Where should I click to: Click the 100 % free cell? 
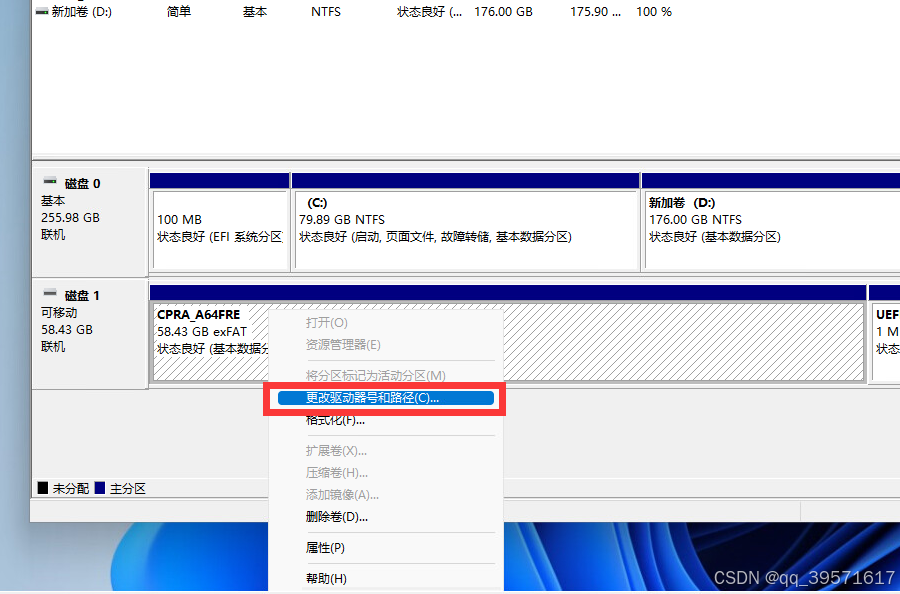[654, 11]
